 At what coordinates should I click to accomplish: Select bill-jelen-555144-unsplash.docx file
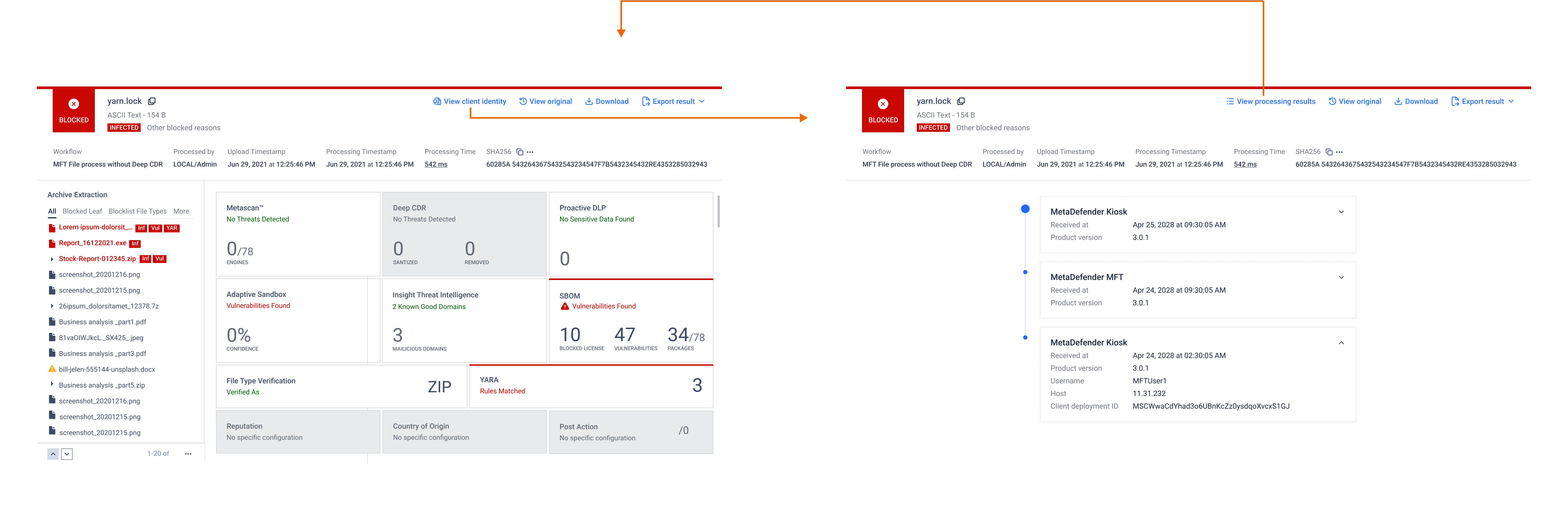tap(107, 369)
